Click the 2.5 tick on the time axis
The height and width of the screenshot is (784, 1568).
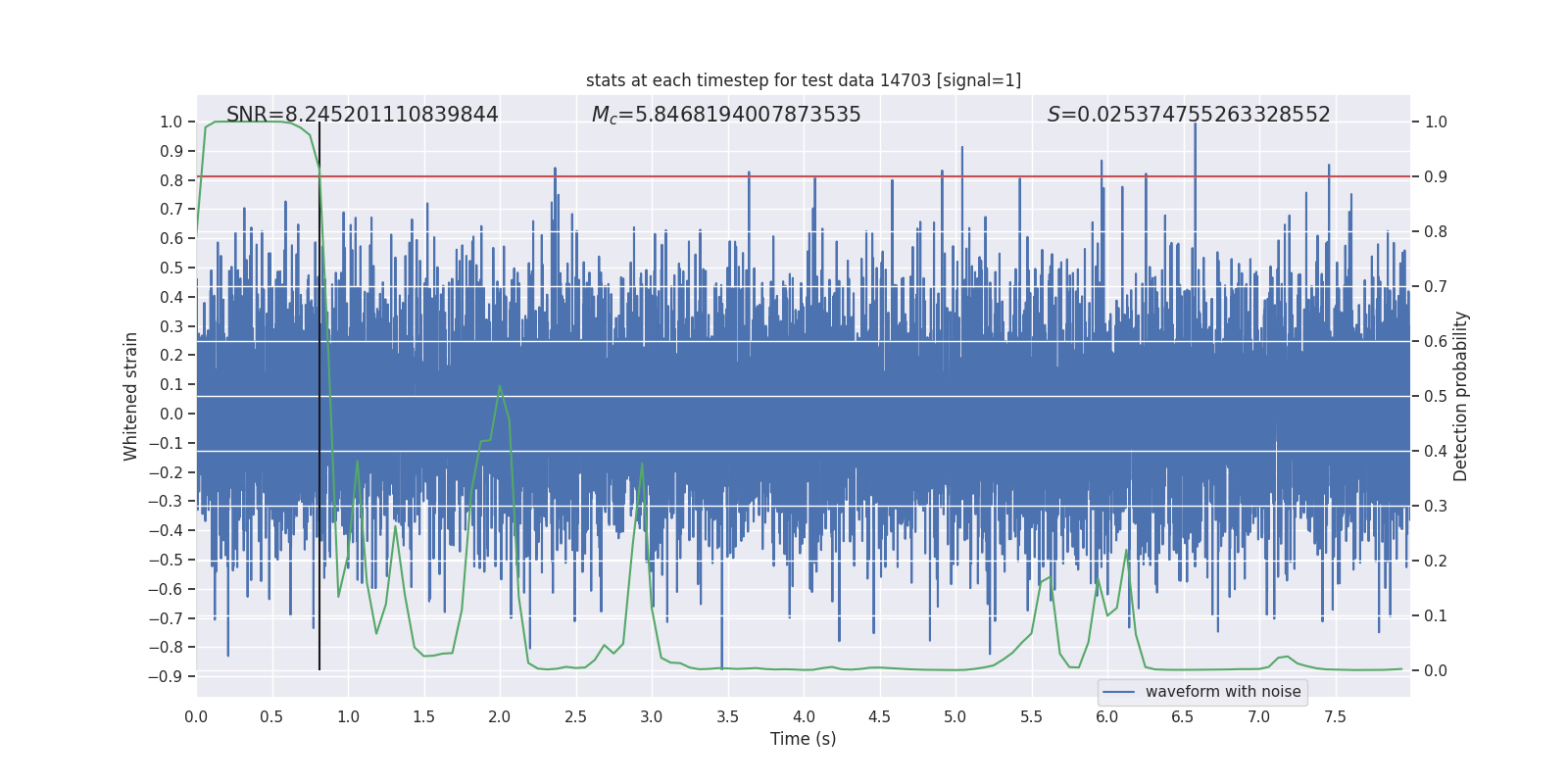pos(575,716)
